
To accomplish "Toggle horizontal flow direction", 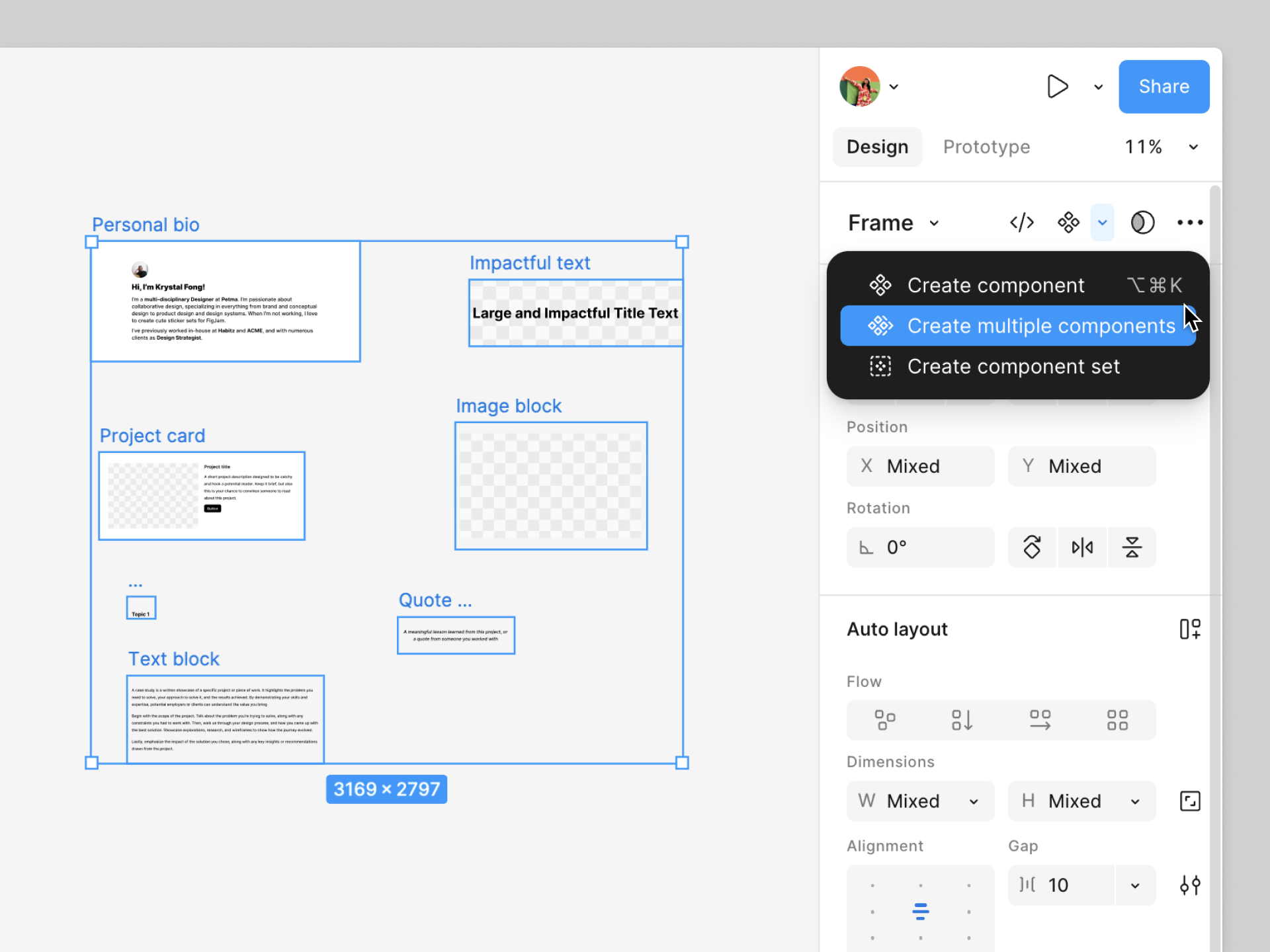I will (x=1040, y=720).
